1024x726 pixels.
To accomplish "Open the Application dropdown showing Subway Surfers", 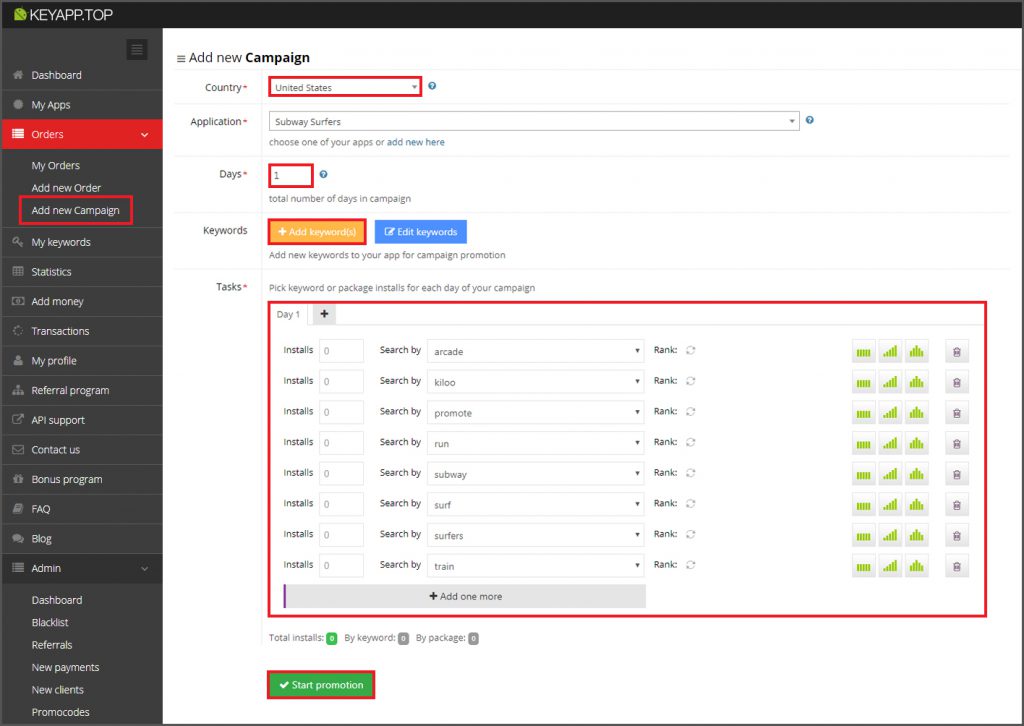I will 534,121.
